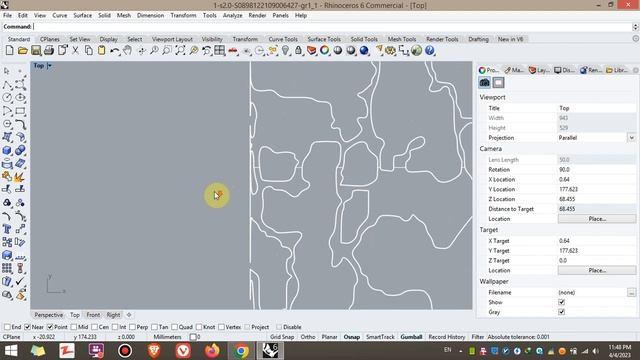Open the Layers panel tab

[x=539, y=70]
